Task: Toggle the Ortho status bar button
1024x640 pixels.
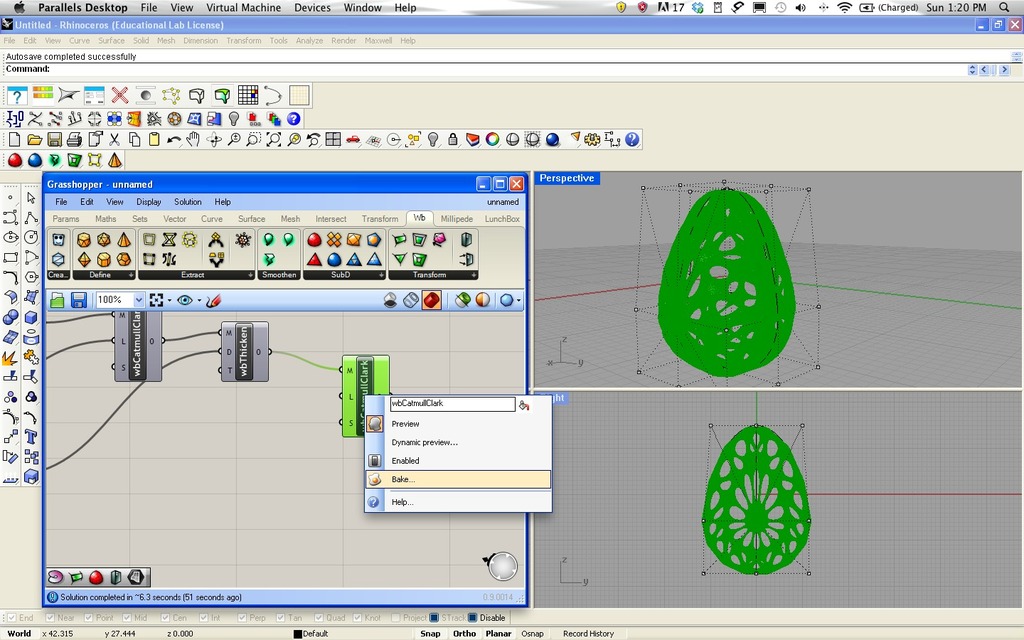Action: [464, 633]
